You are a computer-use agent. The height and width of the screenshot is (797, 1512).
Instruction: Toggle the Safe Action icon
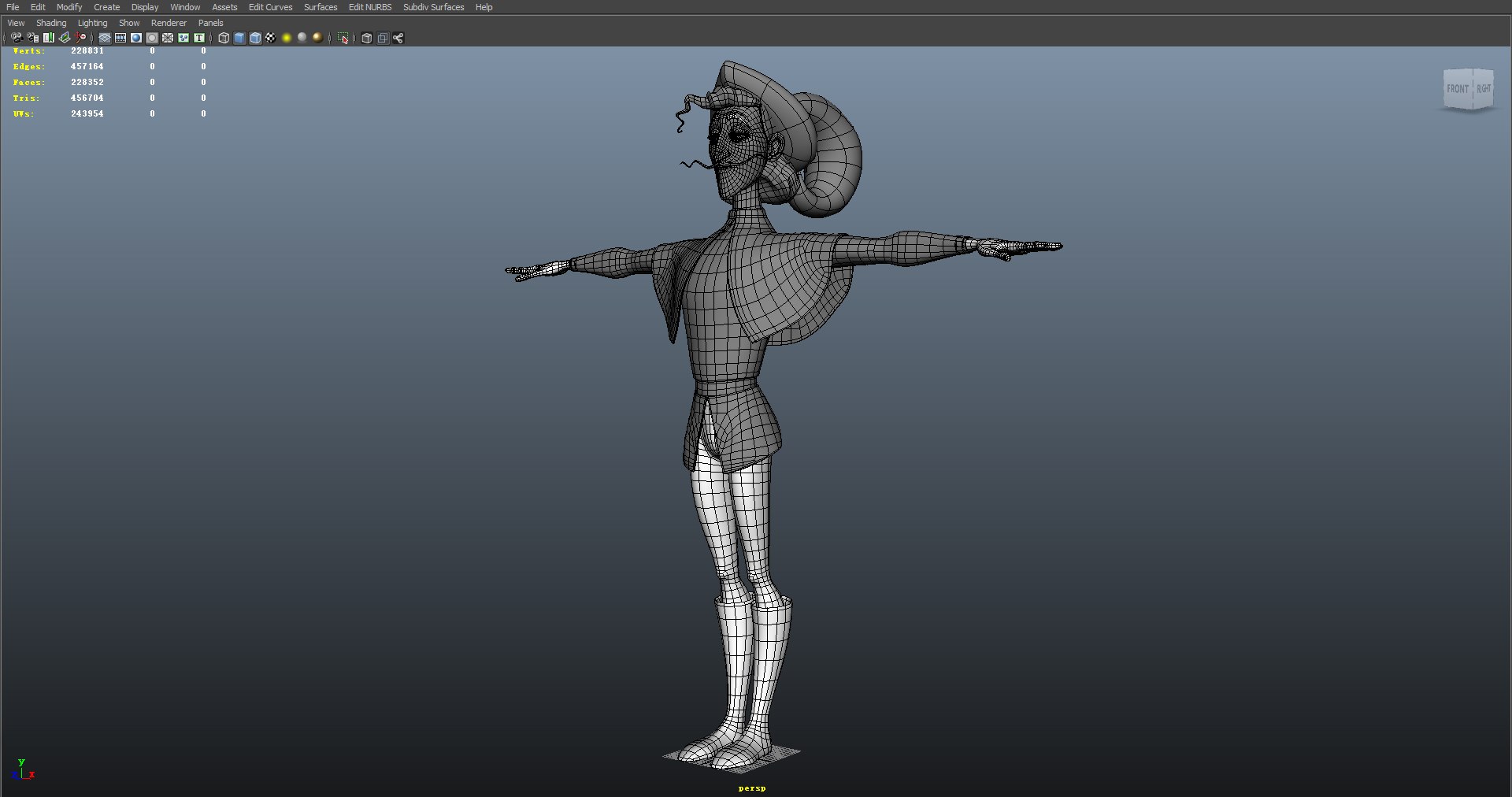(x=183, y=38)
